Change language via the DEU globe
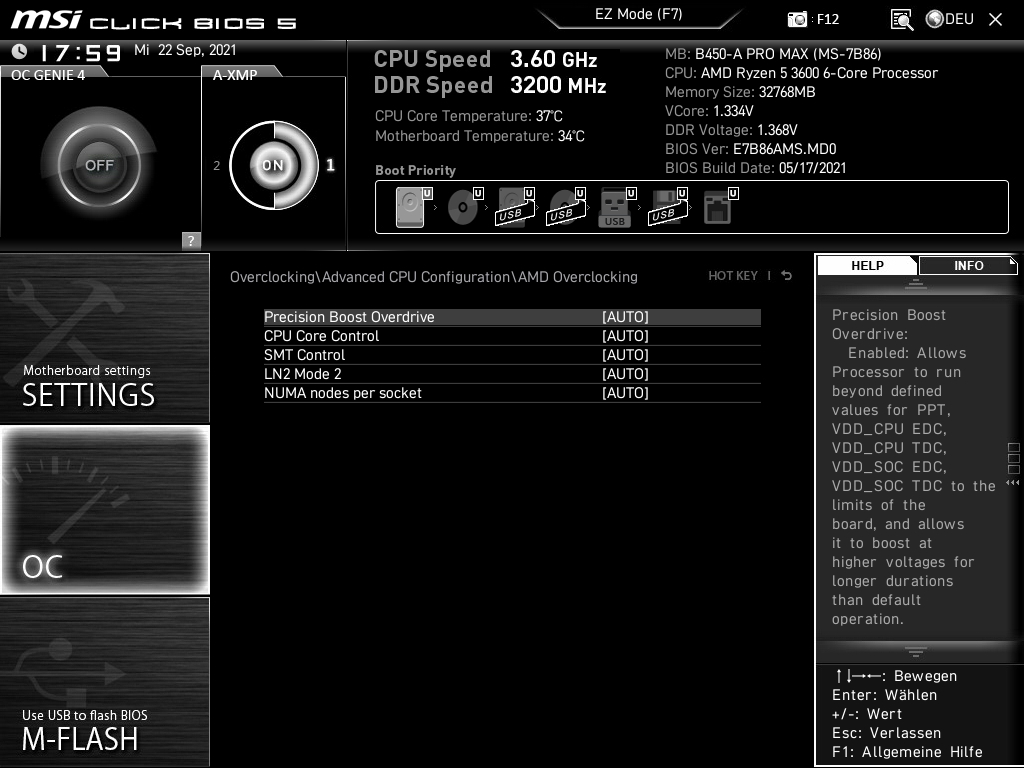The height and width of the screenshot is (768, 1024). (947, 18)
